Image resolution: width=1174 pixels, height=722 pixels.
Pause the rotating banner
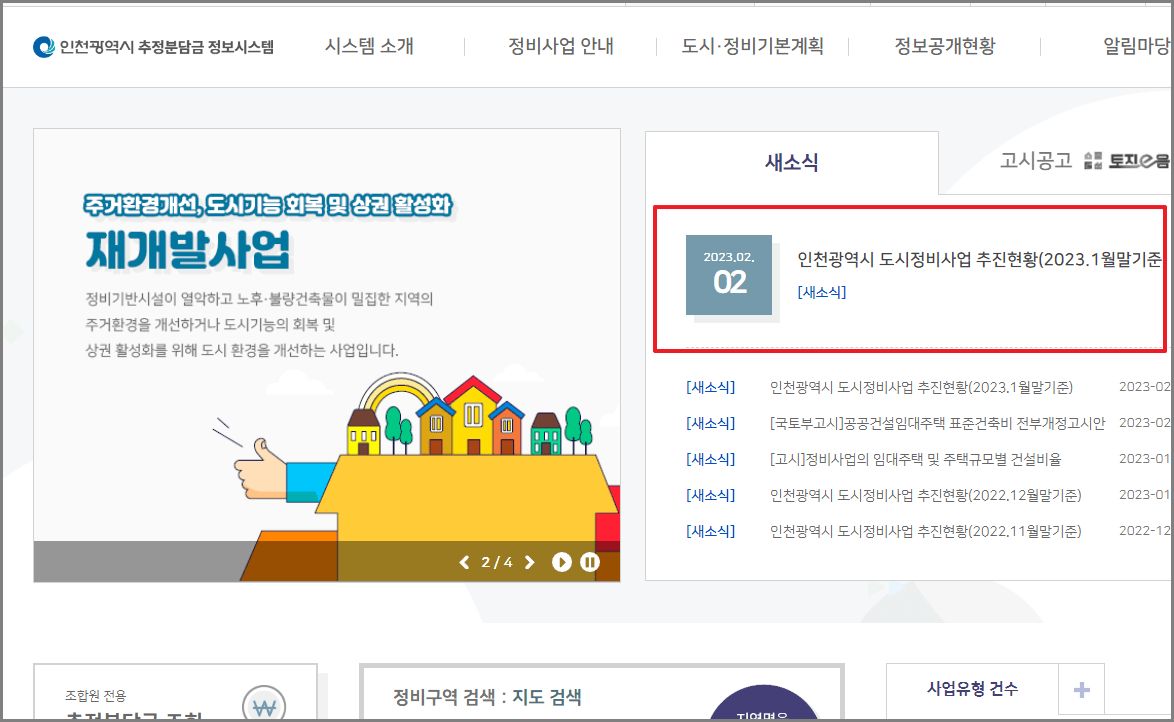tap(590, 561)
